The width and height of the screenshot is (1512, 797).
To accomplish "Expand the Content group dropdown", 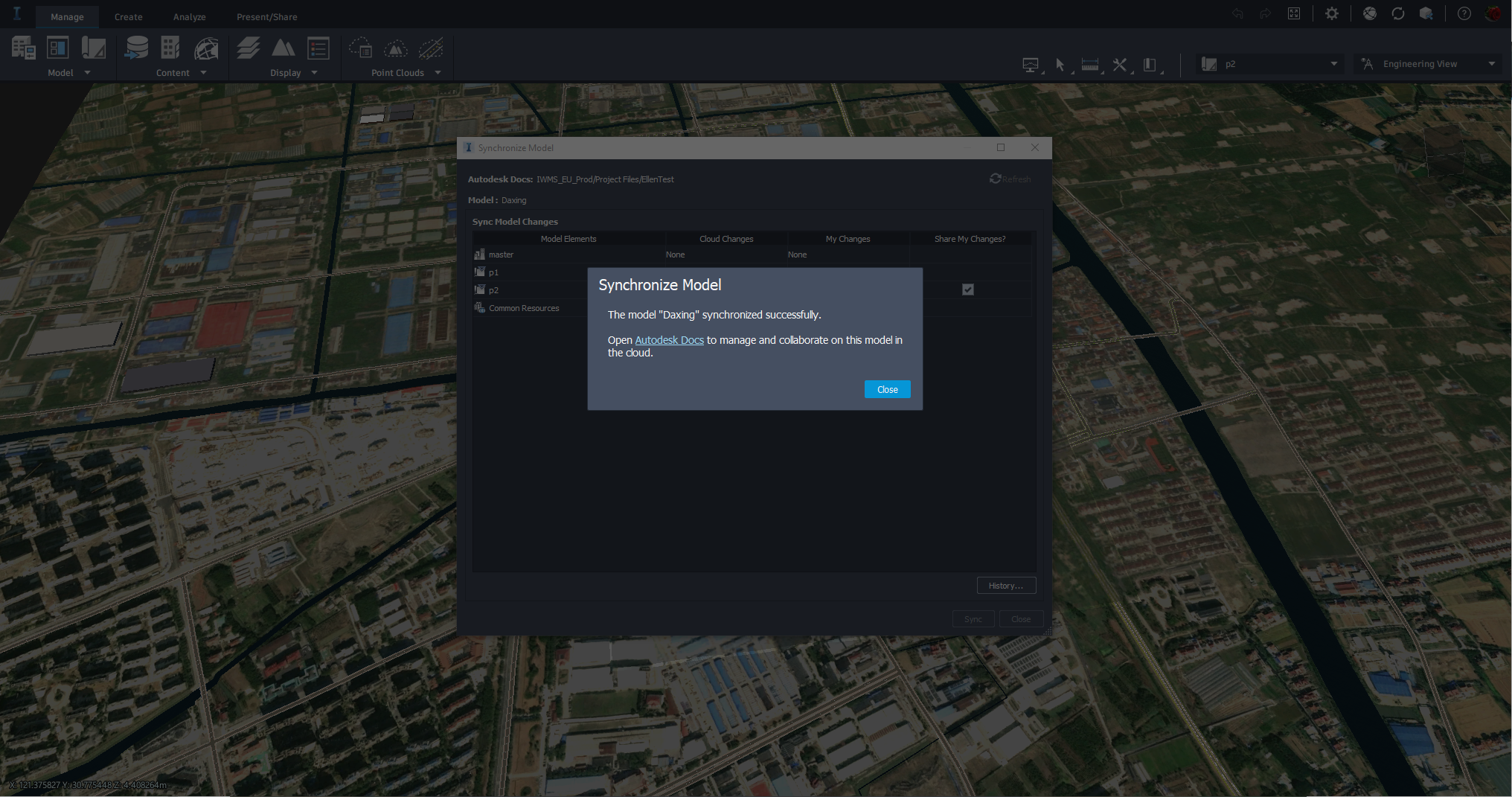I will 203,73.
